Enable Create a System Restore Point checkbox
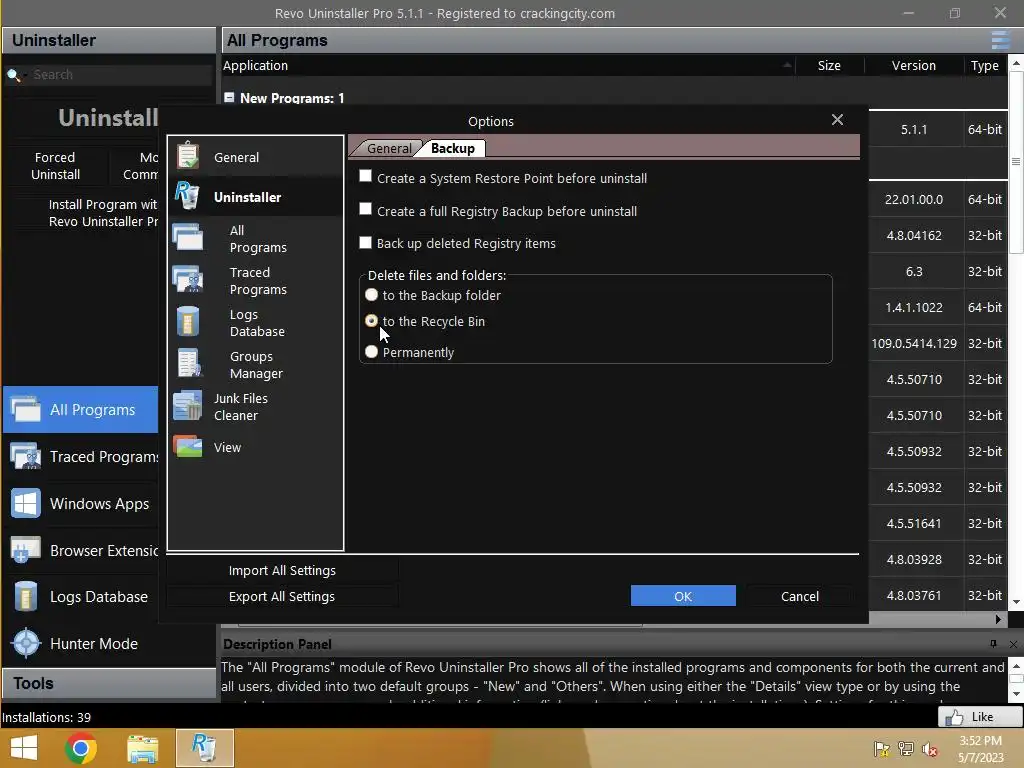The width and height of the screenshot is (1024, 768). click(366, 176)
